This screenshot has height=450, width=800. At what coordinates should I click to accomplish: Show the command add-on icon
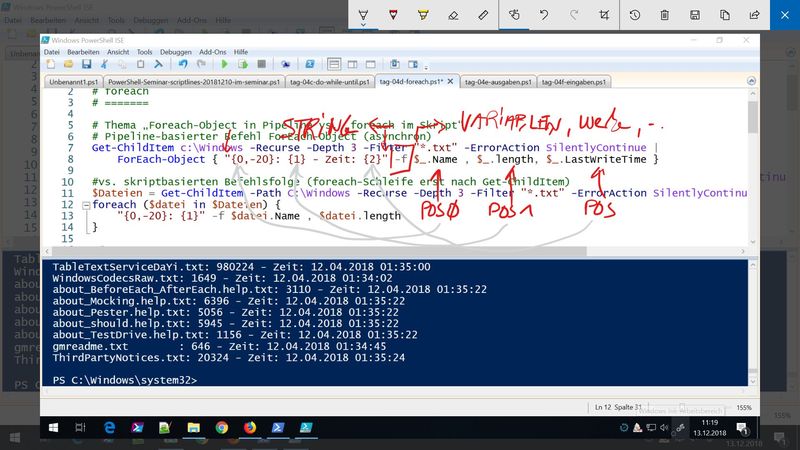[x=413, y=64]
